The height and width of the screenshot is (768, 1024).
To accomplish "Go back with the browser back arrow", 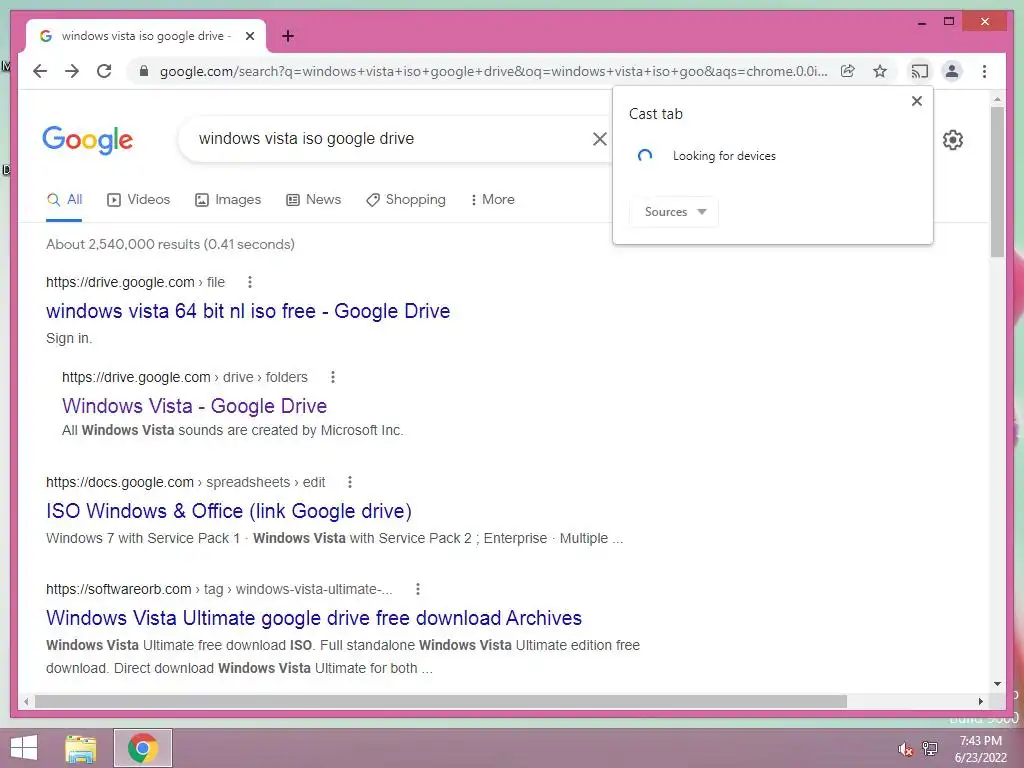I will point(40,71).
